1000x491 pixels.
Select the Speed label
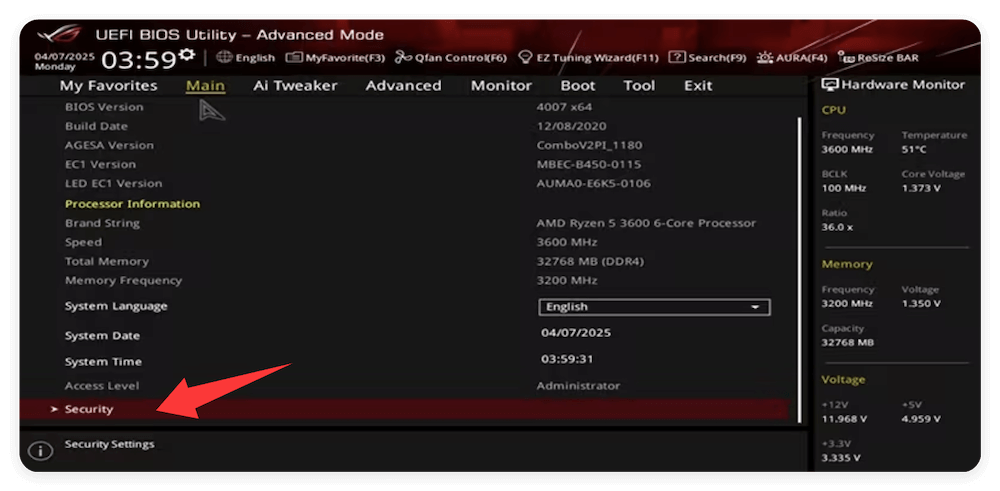point(83,242)
